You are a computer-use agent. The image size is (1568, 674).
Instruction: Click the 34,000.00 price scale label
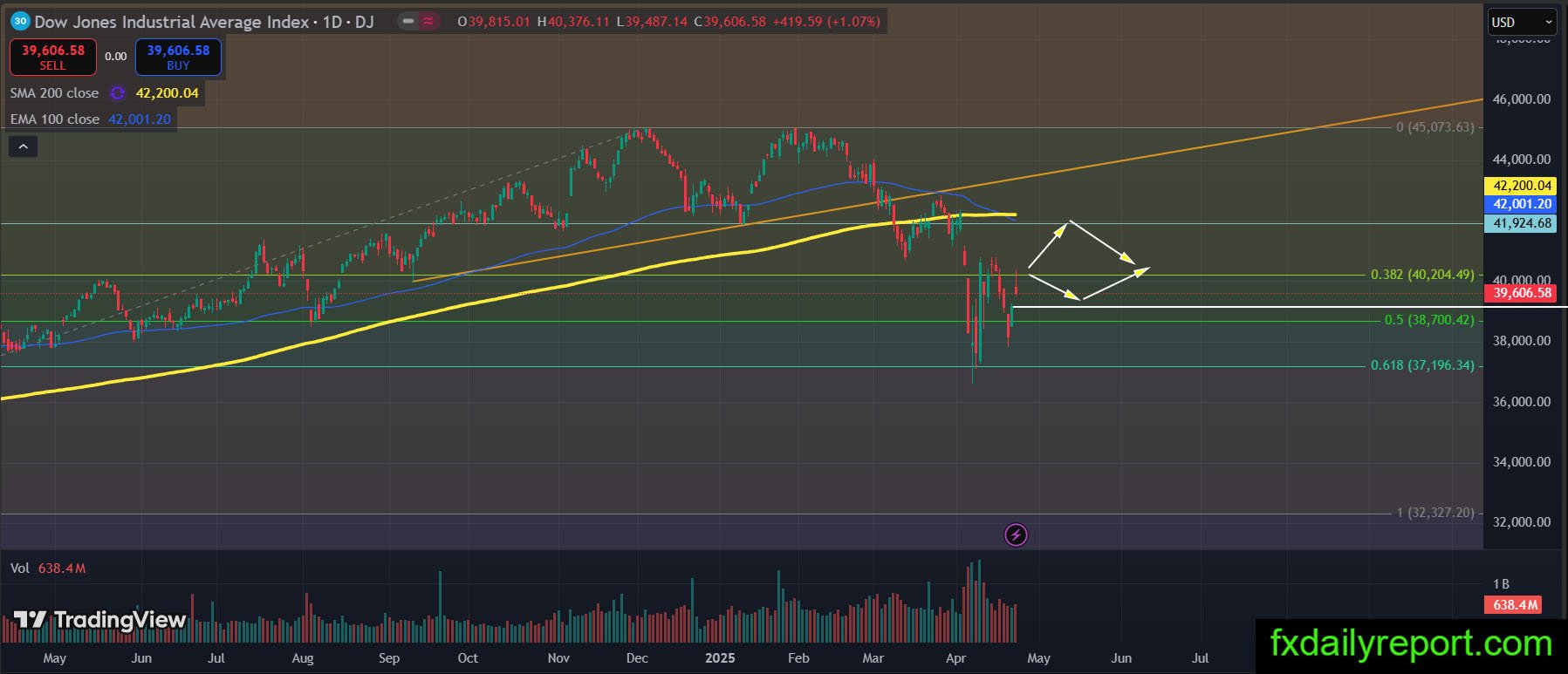[x=1522, y=462]
